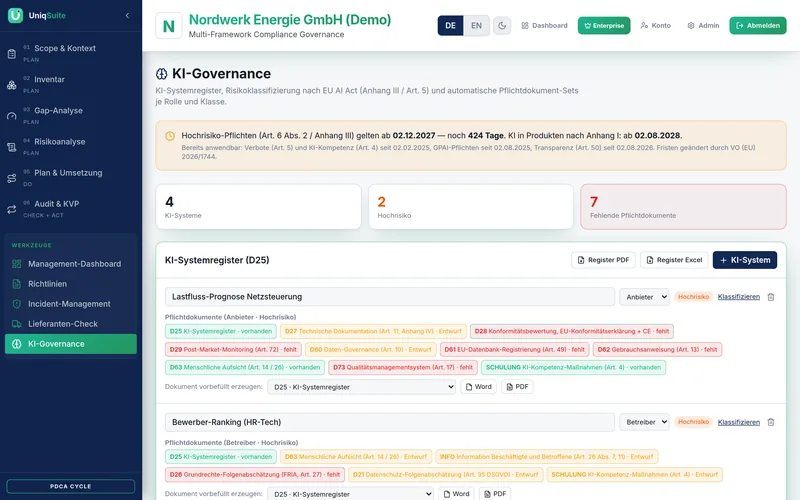Click the Scope & Kontext clipboard icon
This screenshot has height=500, width=800.
tap(12, 54)
